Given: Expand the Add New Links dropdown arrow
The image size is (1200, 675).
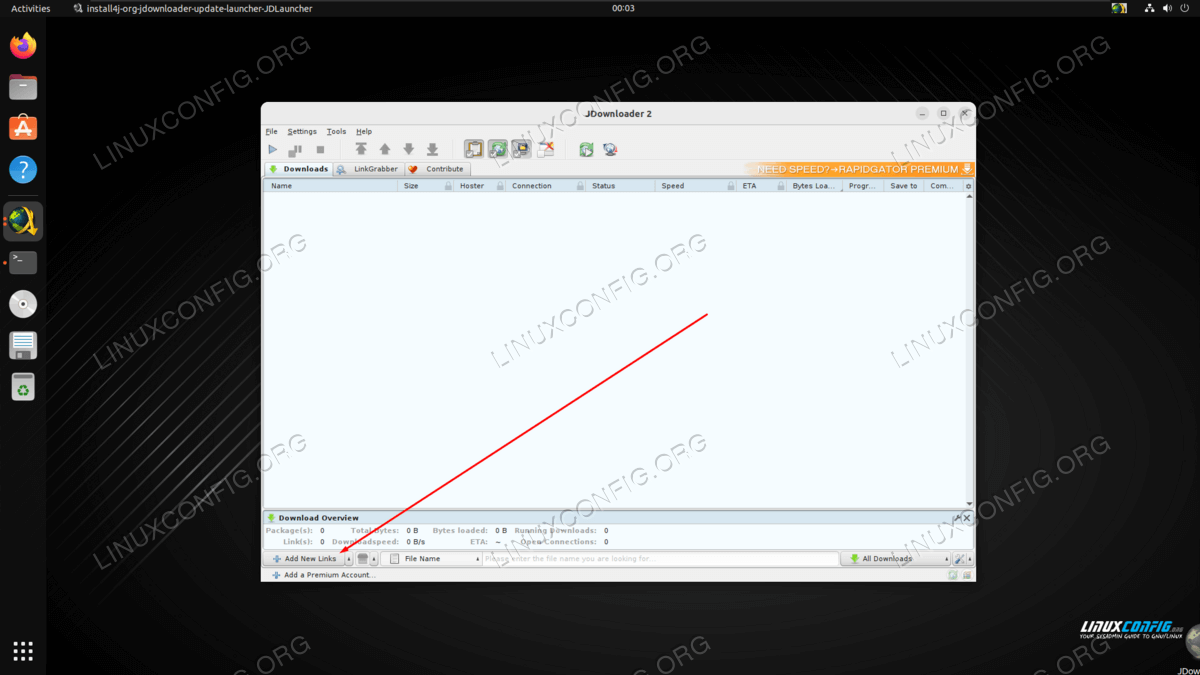Looking at the screenshot, I should pyautogui.click(x=349, y=559).
